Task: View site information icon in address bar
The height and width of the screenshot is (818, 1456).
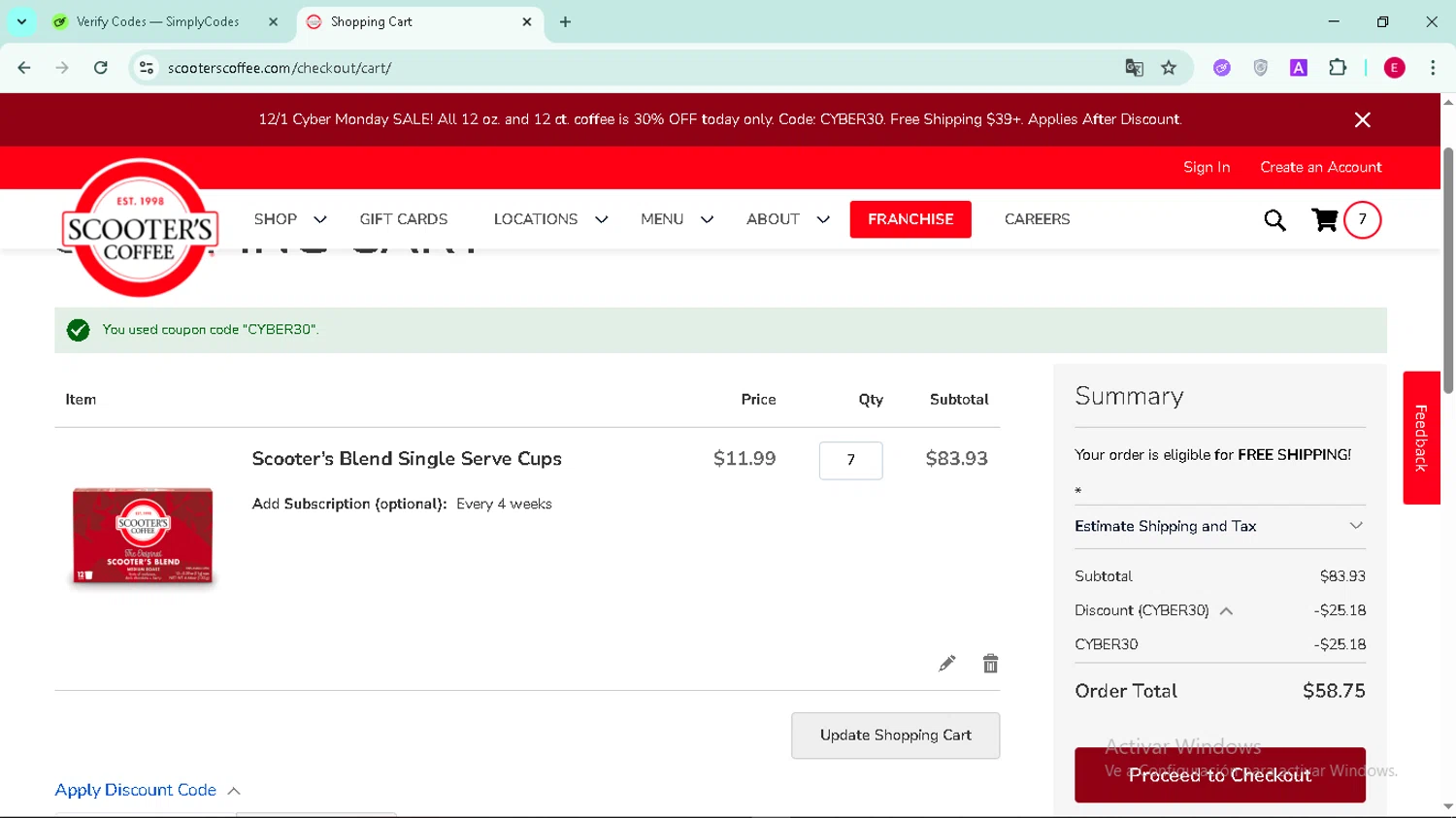Action: [147, 68]
